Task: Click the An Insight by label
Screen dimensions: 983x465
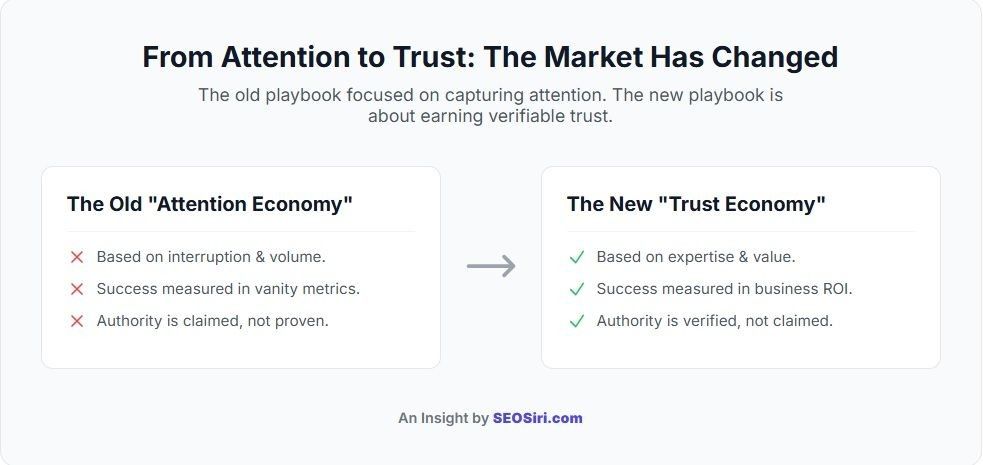Action: pyautogui.click(x=443, y=418)
